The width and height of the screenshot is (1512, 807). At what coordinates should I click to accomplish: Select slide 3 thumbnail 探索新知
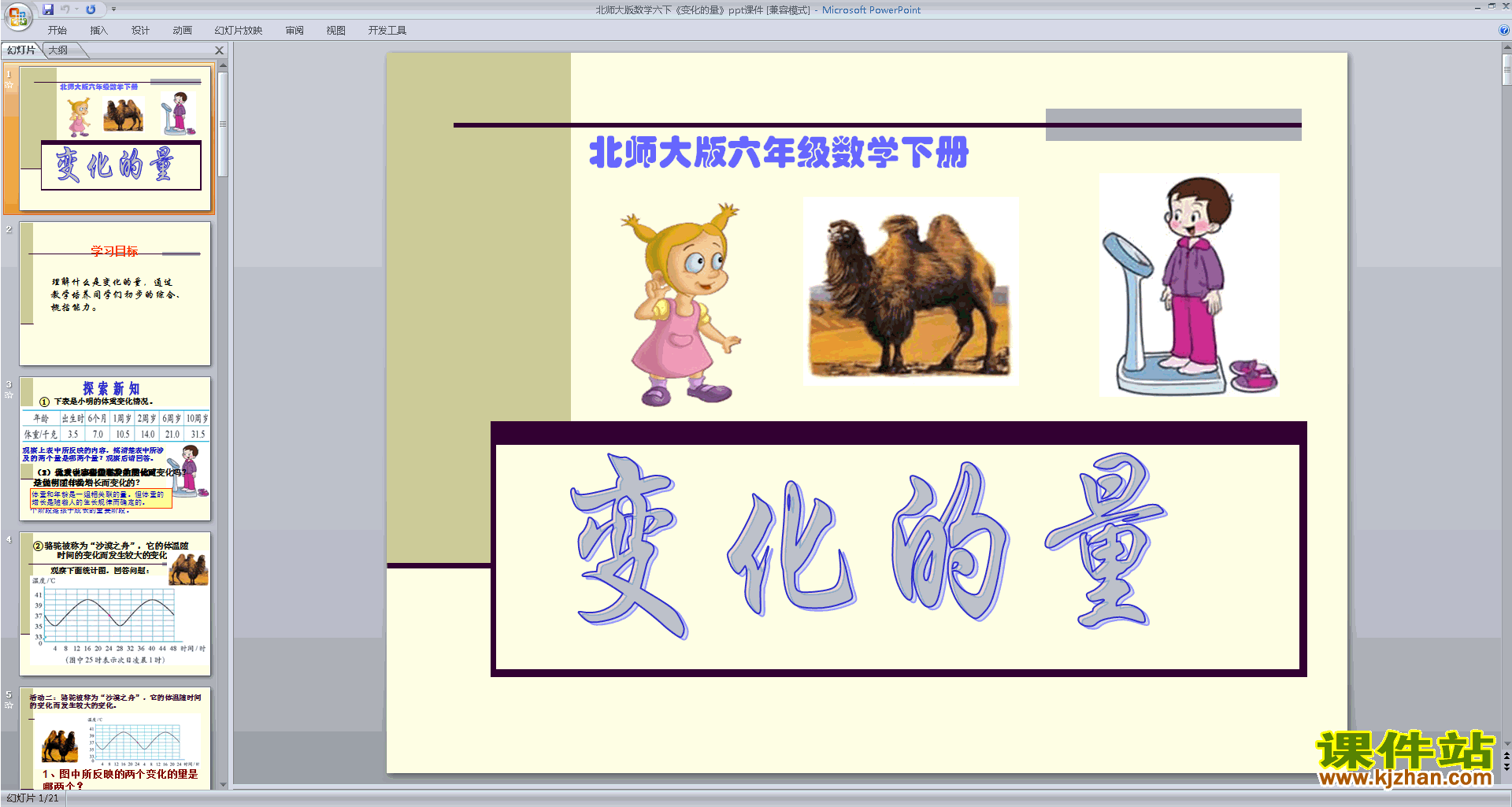(x=115, y=449)
